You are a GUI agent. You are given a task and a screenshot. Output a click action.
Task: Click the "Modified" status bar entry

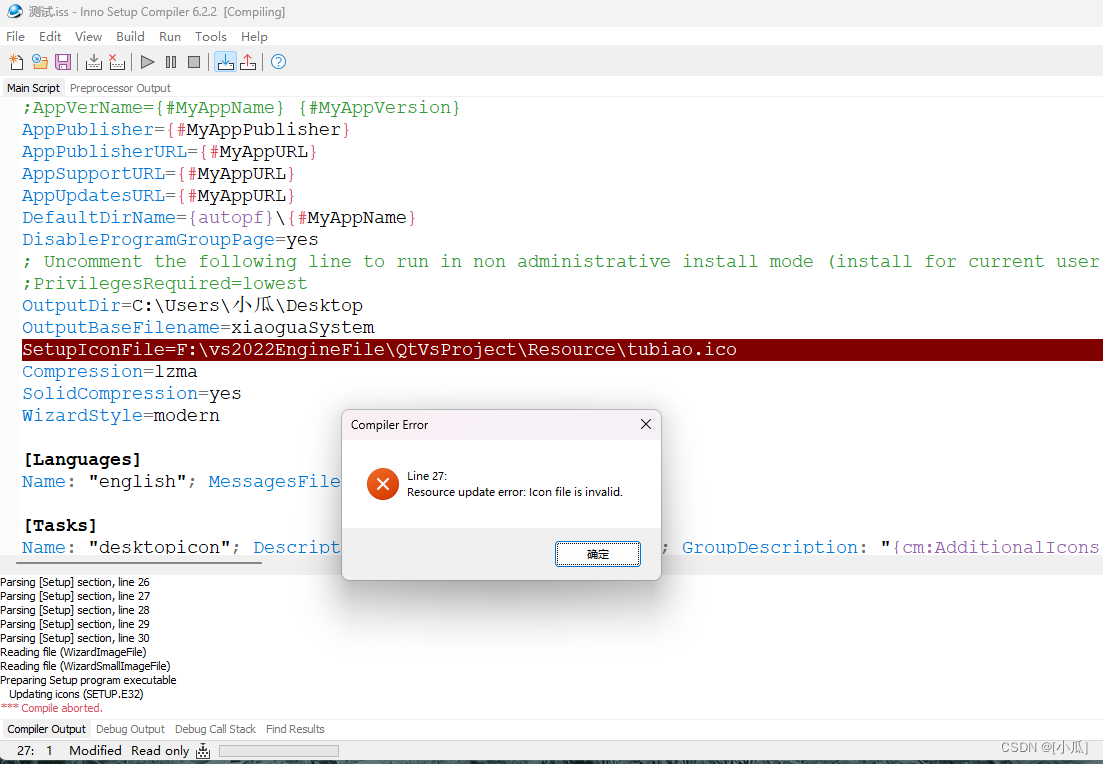point(95,751)
